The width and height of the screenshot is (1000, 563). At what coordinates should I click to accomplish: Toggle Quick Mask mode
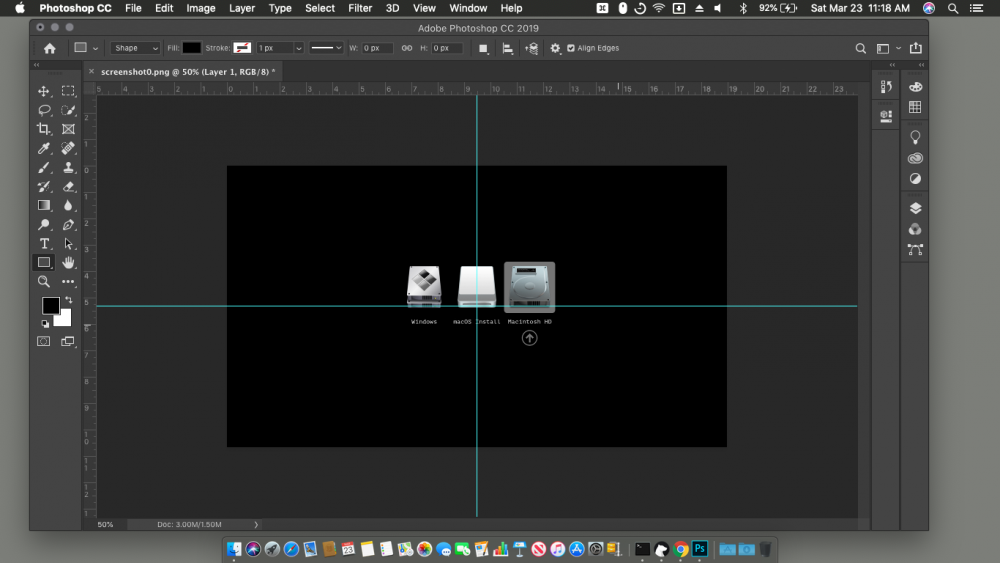point(43,341)
